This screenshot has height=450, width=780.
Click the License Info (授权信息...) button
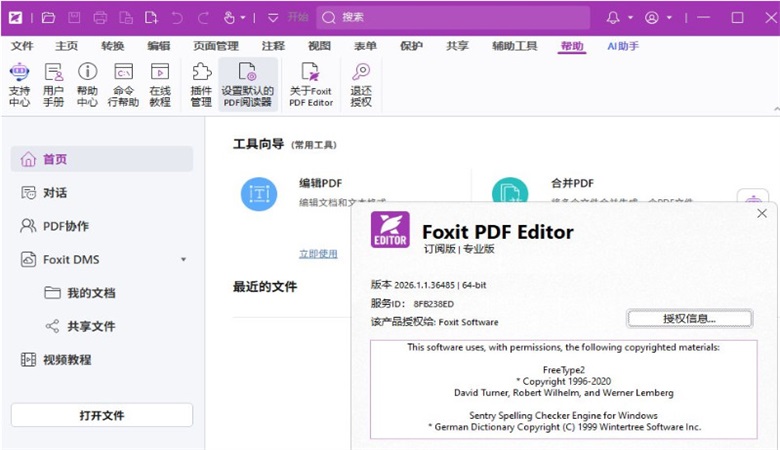point(689,319)
